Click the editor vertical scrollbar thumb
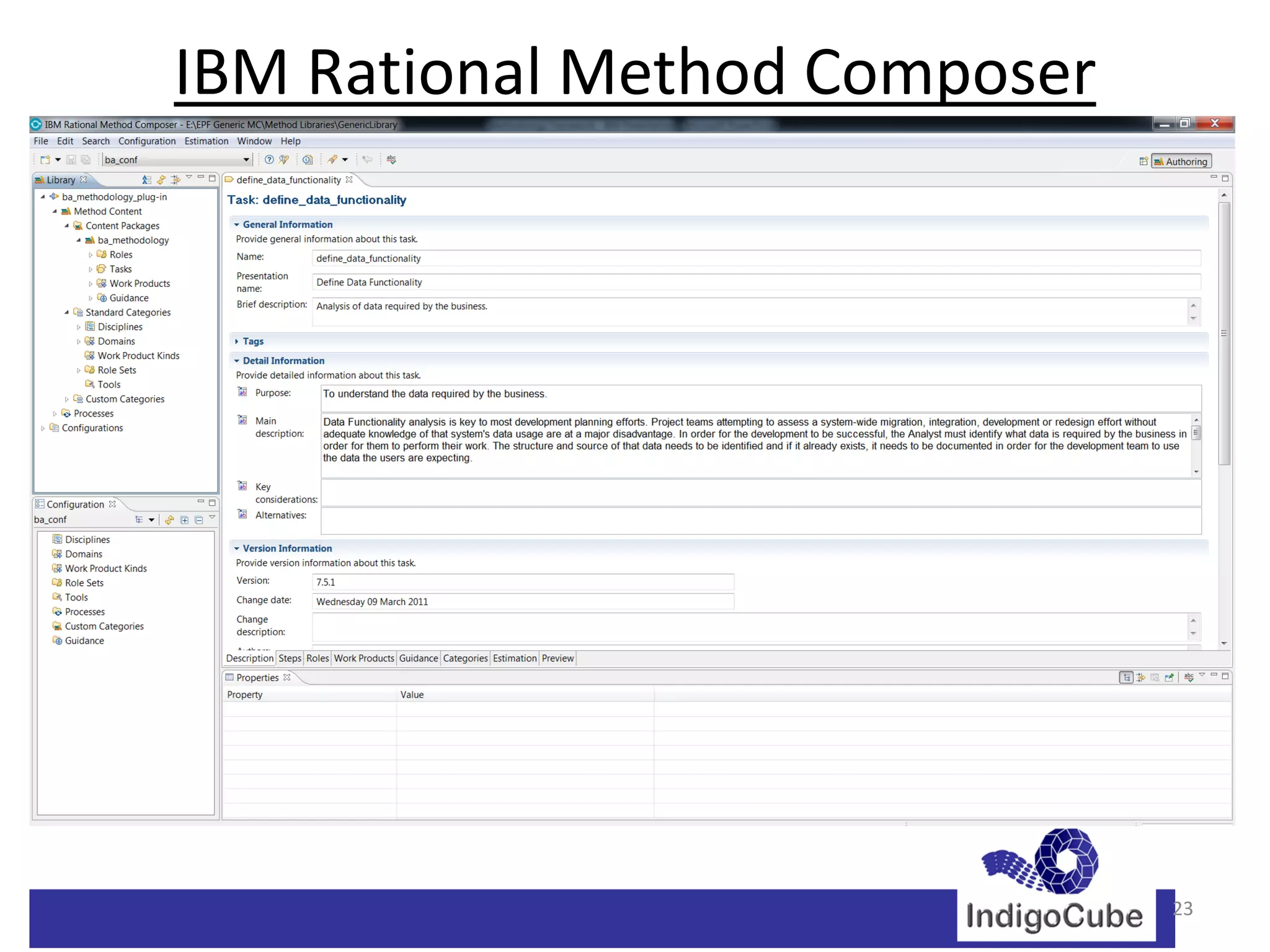 (x=1224, y=334)
